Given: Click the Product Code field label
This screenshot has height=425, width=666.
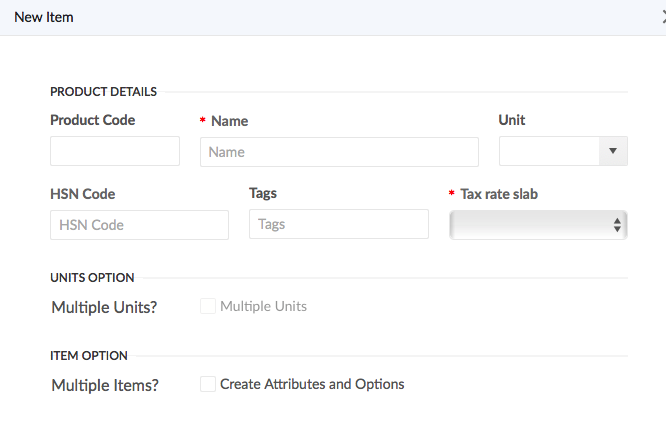Looking at the screenshot, I should [x=93, y=120].
